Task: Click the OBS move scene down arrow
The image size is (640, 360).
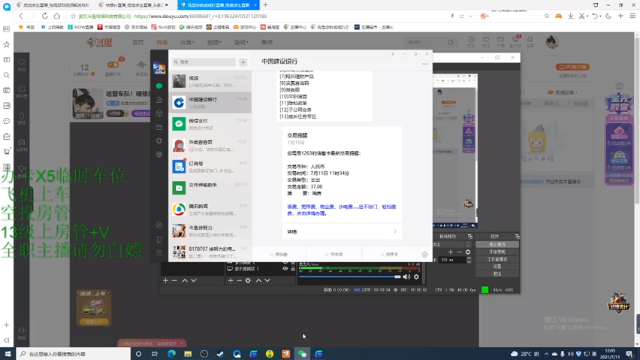Action: [194, 280]
